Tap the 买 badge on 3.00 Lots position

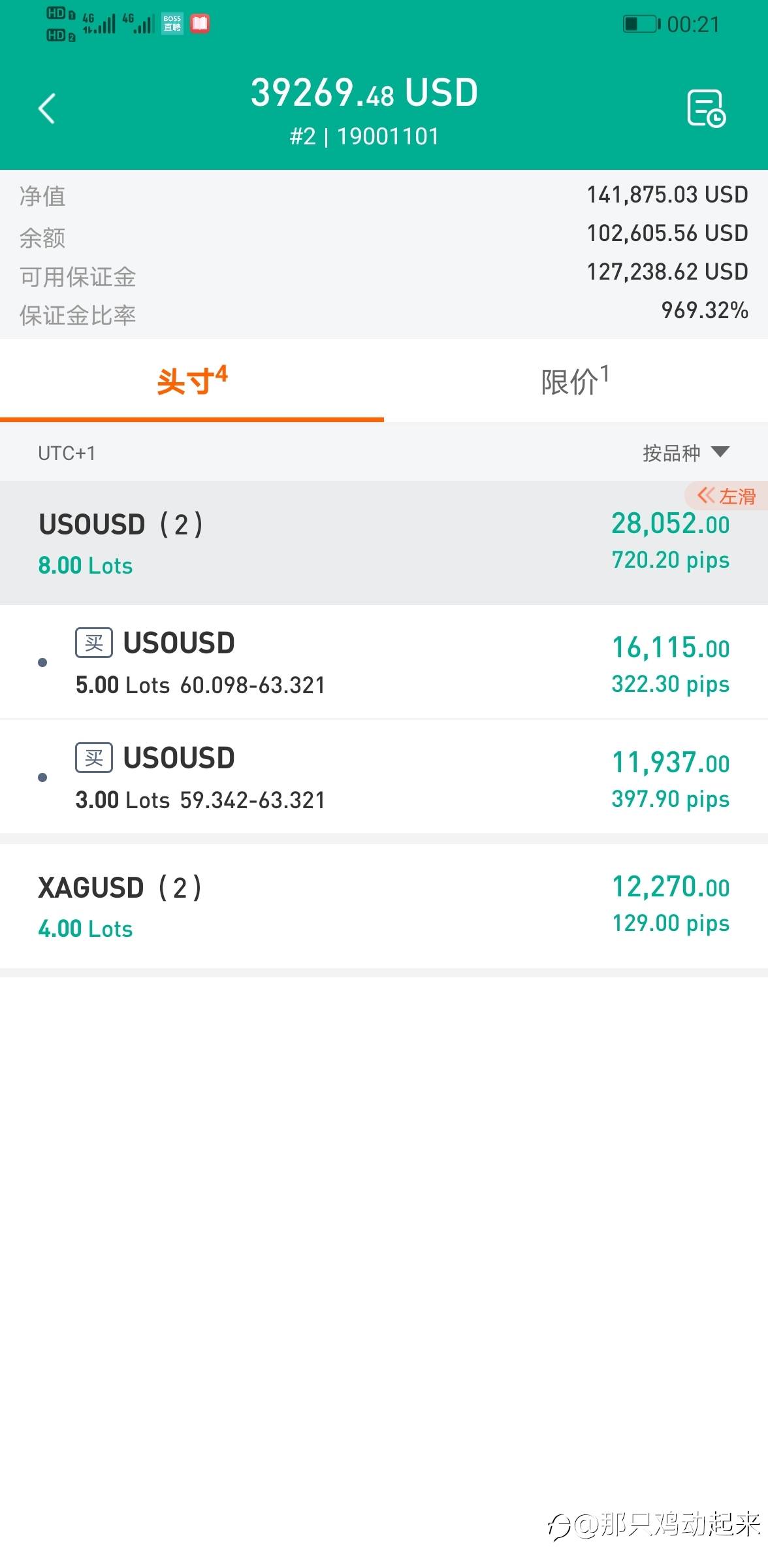94,758
